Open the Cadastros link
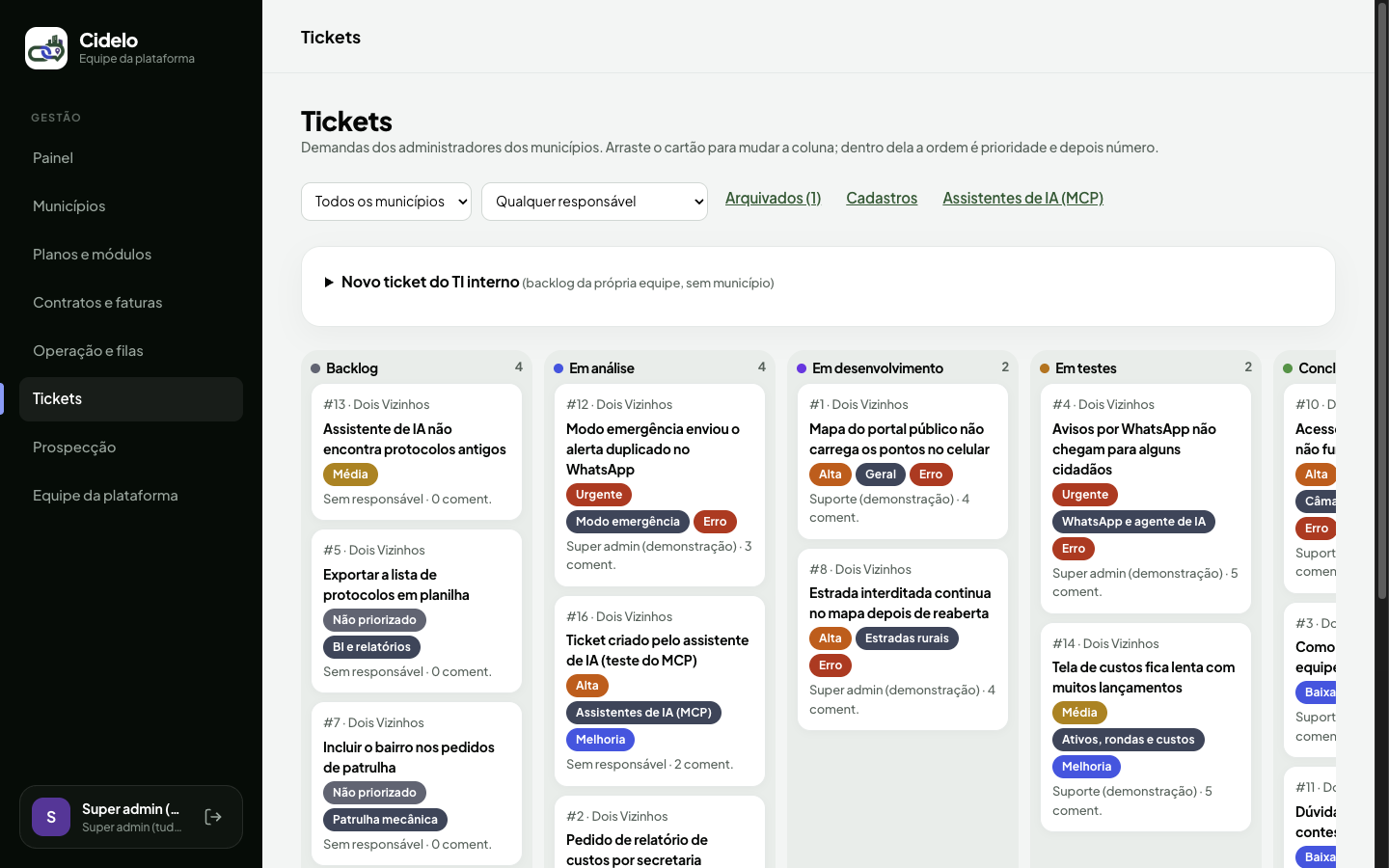Image resolution: width=1389 pixels, height=868 pixels. tap(882, 198)
